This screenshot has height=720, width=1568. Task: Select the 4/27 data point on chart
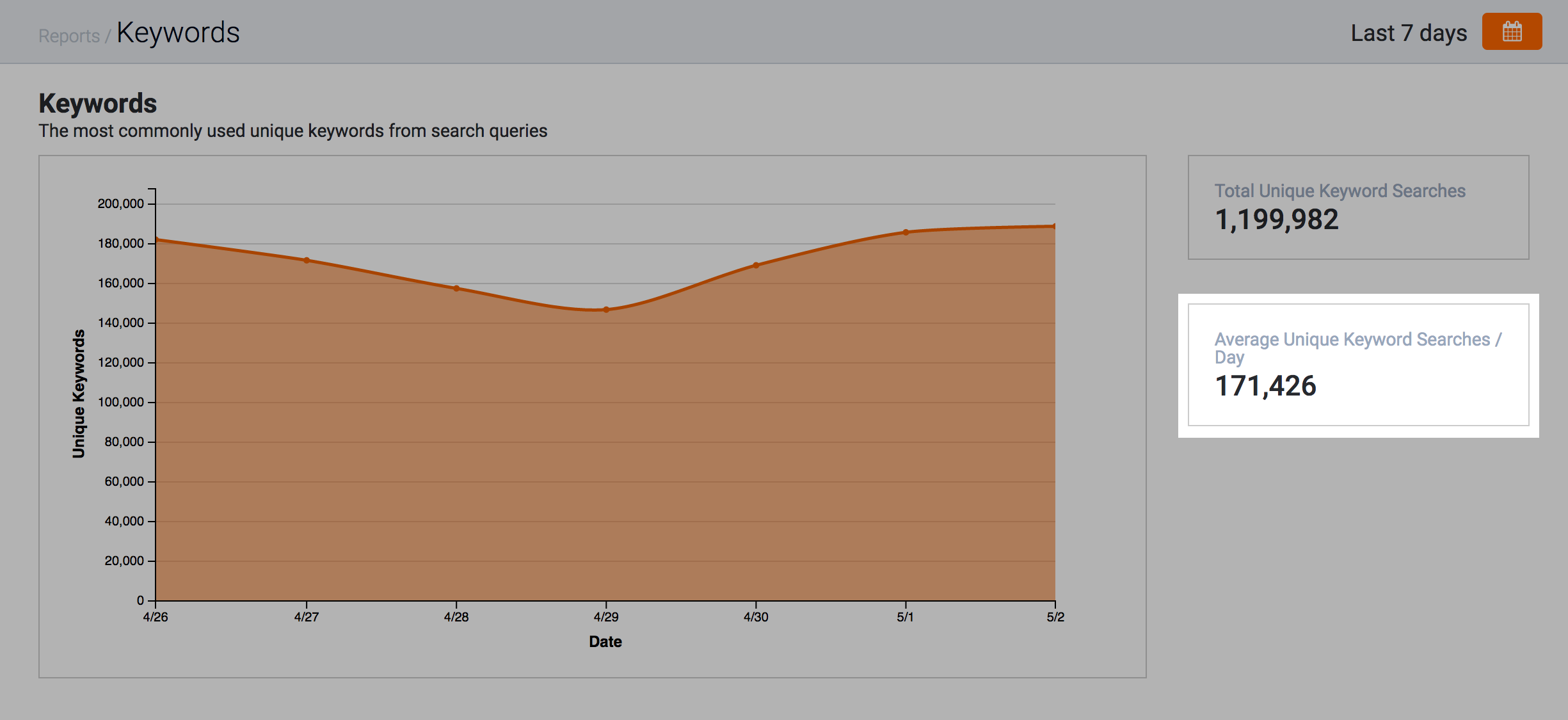307,260
